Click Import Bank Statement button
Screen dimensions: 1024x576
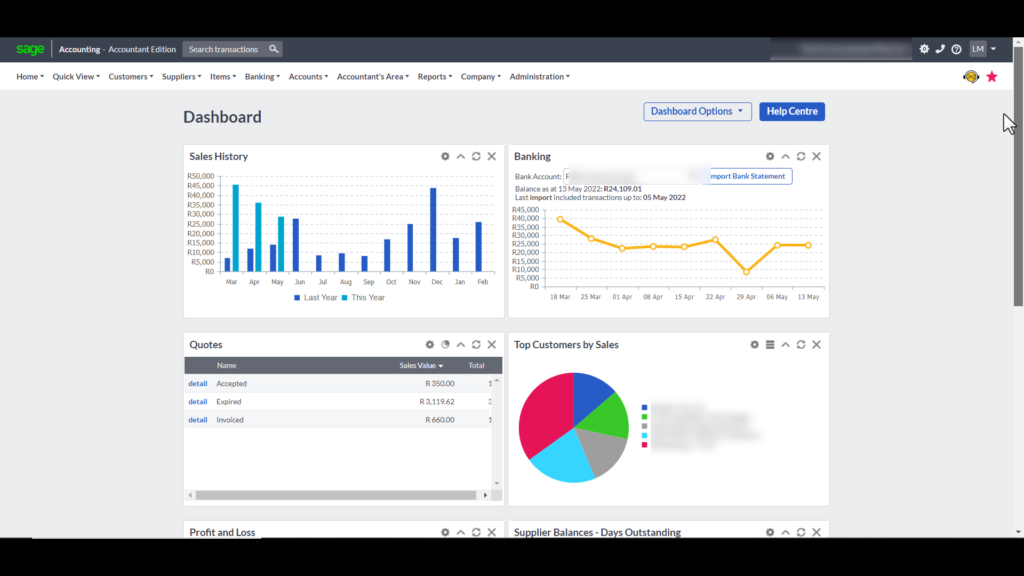(x=748, y=176)
